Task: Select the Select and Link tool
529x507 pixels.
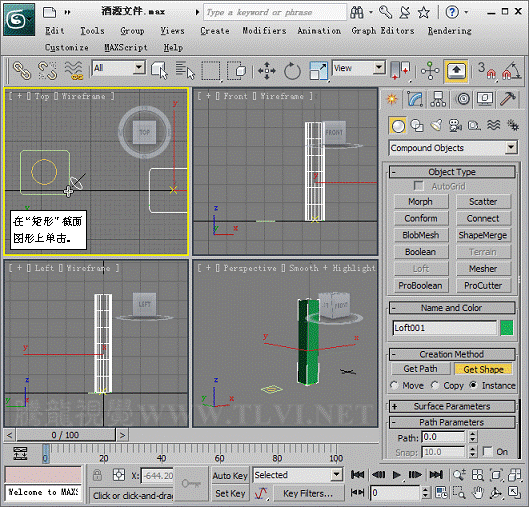Action: [22, 71]
